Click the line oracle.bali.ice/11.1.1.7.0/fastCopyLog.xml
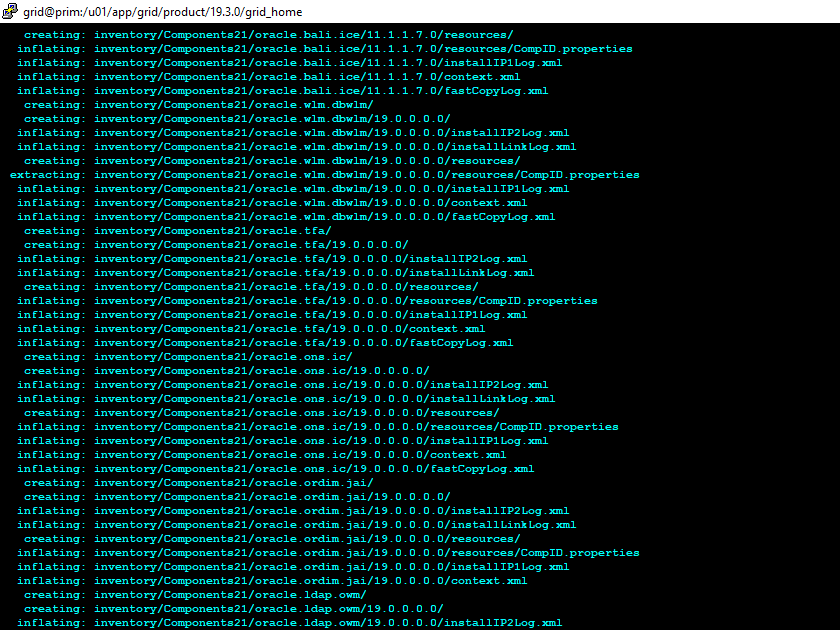 pyautogui.click(x=282, y=91)
